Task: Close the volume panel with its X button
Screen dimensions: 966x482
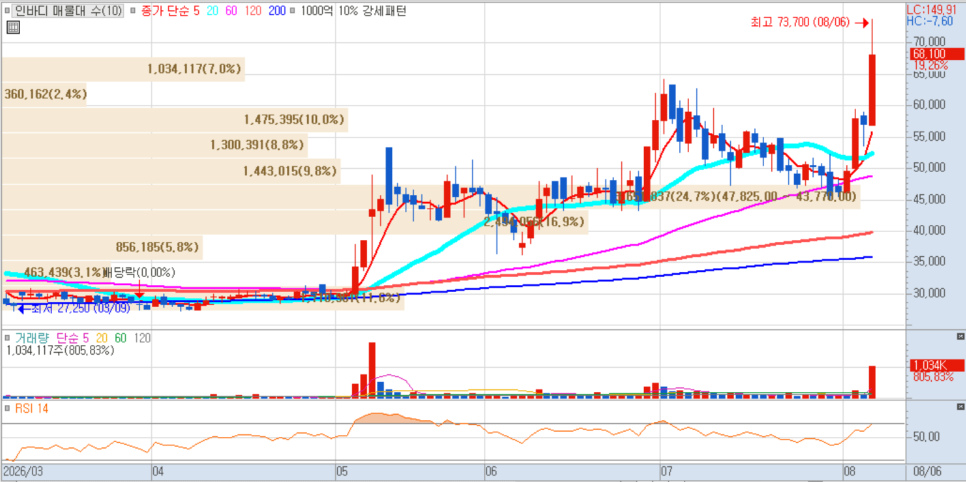Action: point(960,337)
